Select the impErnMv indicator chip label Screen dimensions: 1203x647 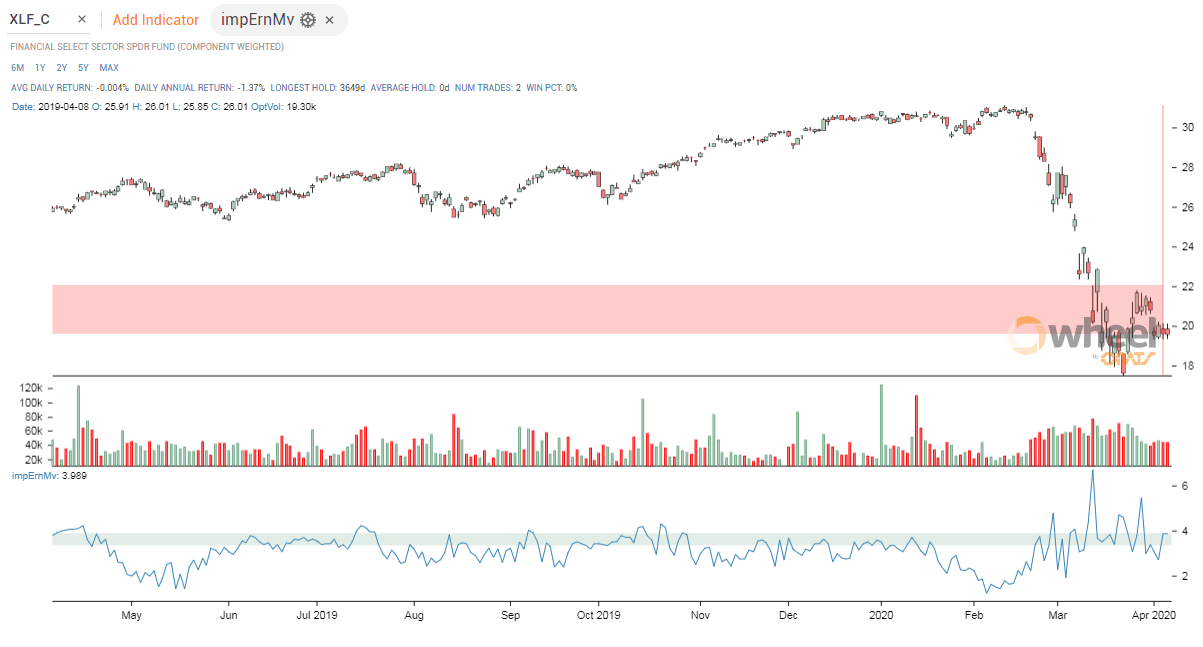click(x=258, y=20)
